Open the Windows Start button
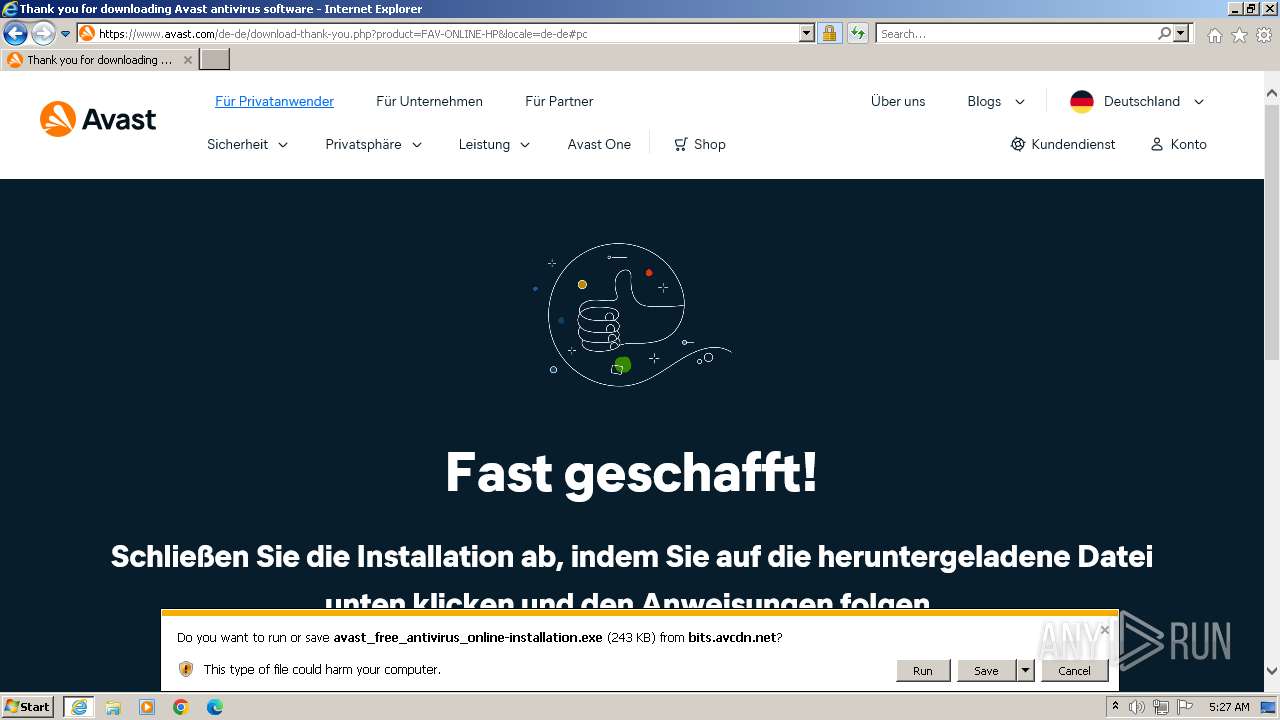The height and width of the screenshot is (720, 1280). [28, 707]
